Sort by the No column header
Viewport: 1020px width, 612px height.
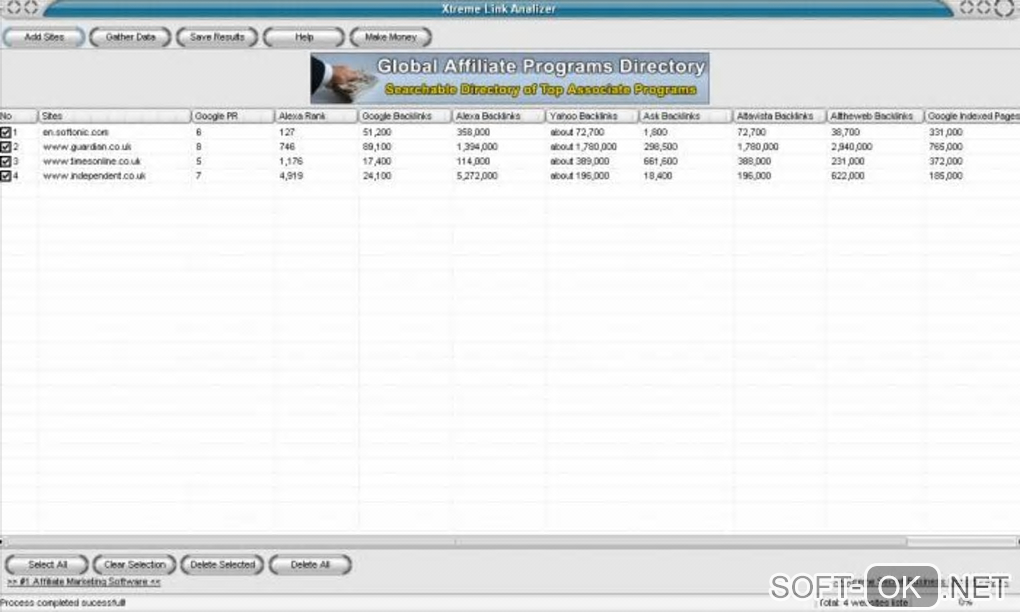click(18, 116)
